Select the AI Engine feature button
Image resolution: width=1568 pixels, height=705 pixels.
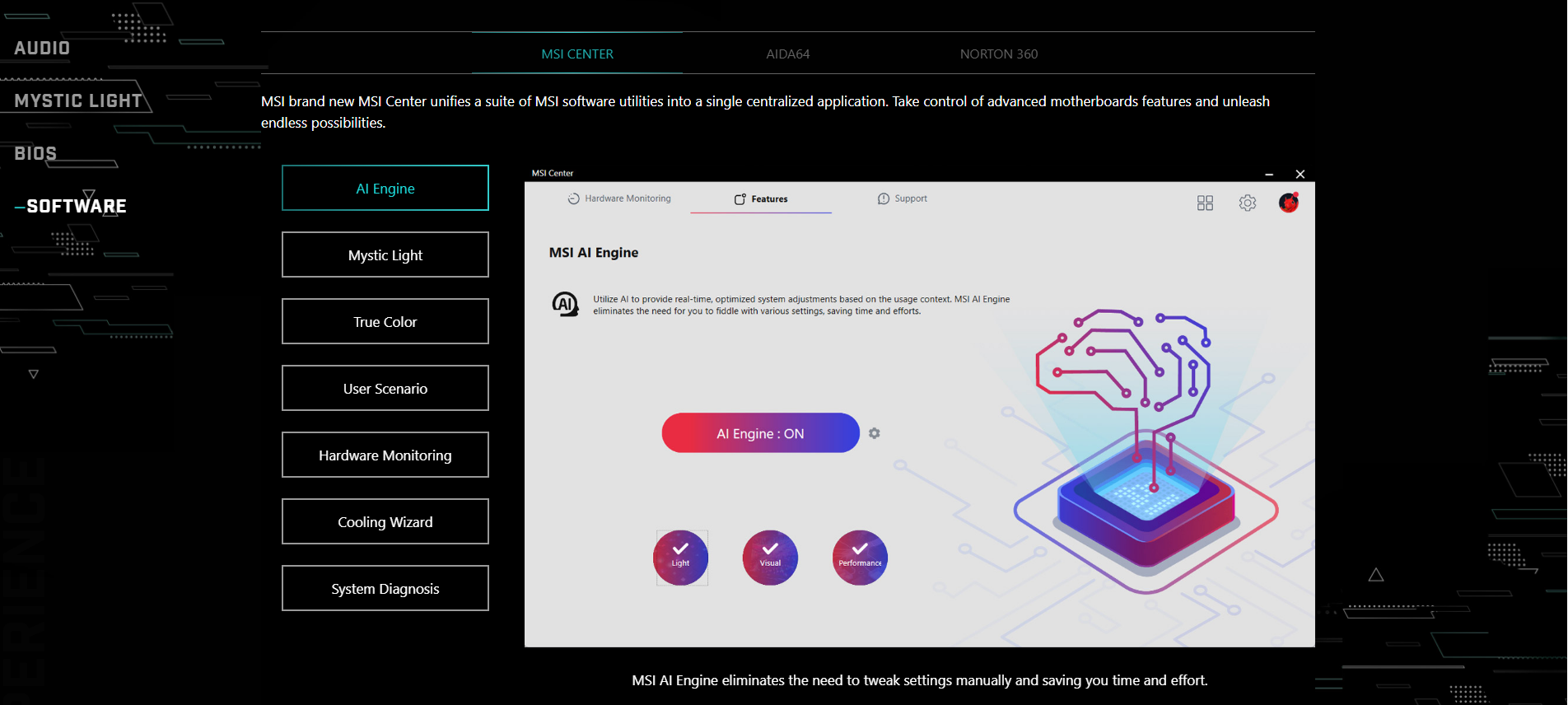[385, 188]
